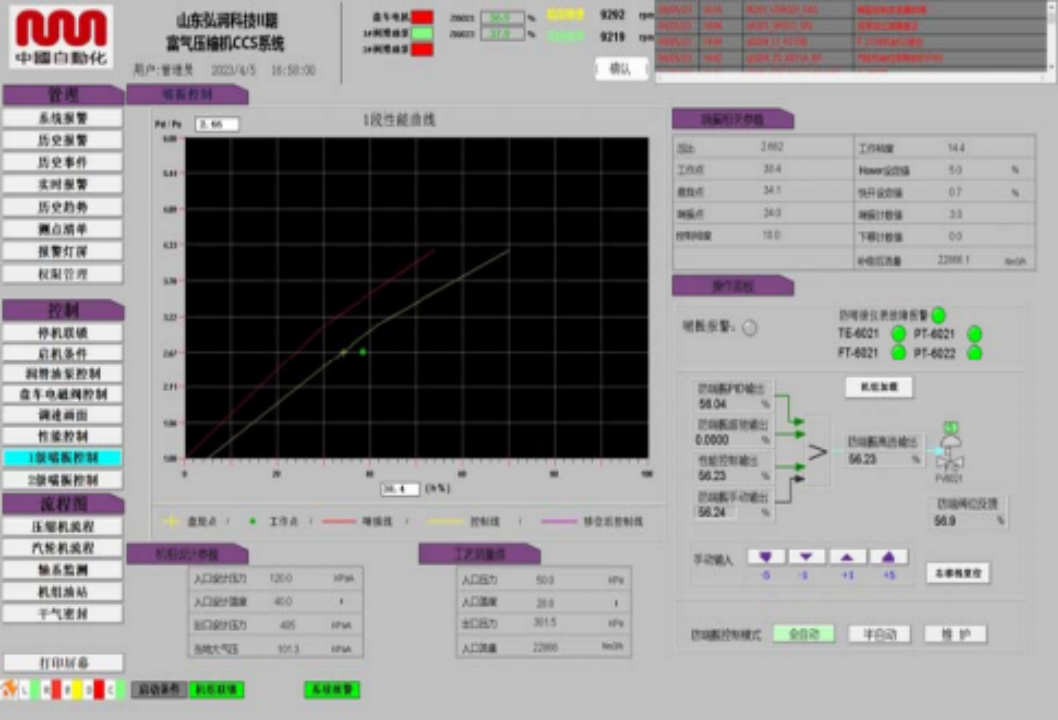Click the PT-6022 green status indicator
1058x720 pixels.
[x=974, y=353]
